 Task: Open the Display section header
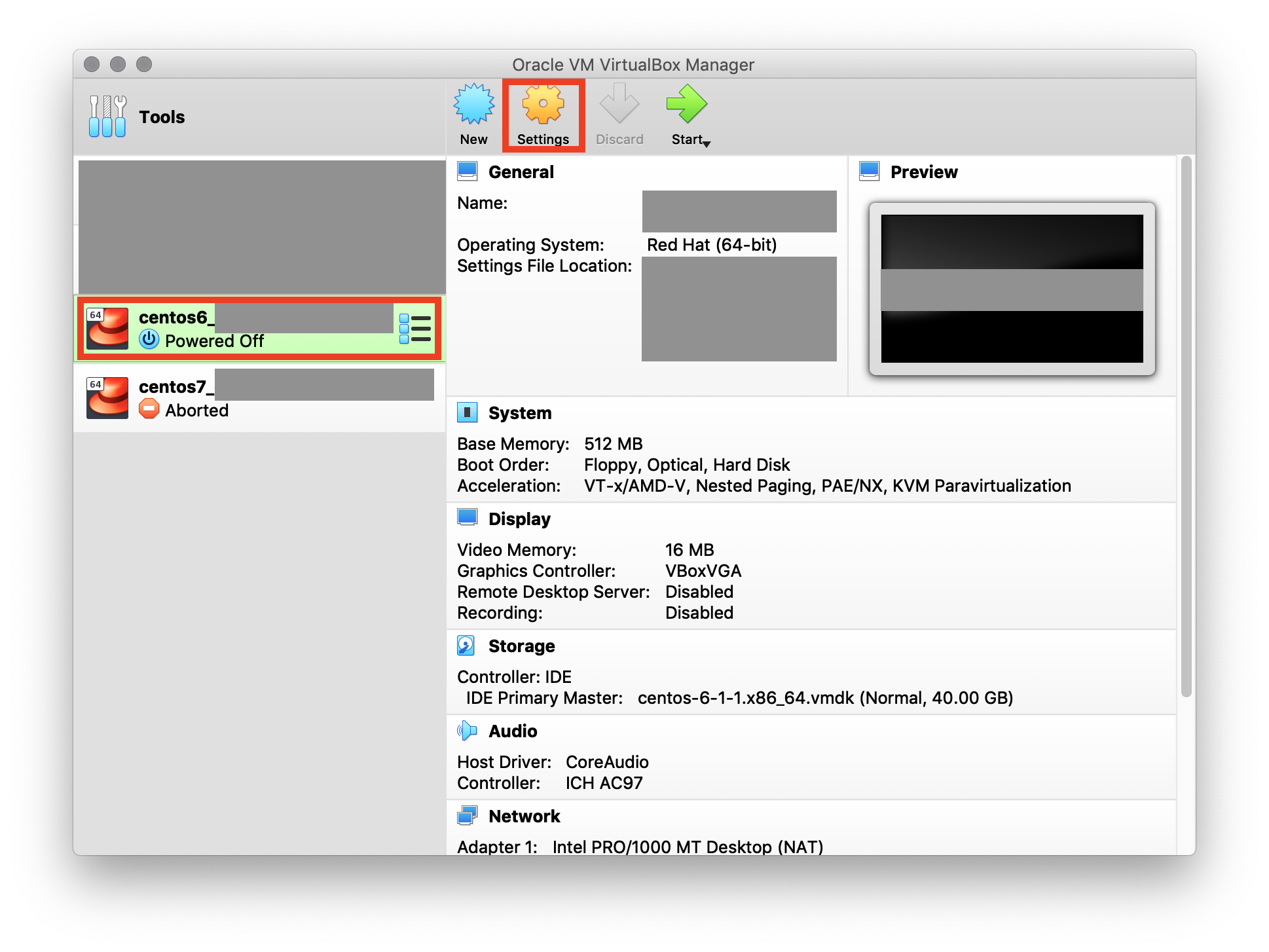[519, 519]
